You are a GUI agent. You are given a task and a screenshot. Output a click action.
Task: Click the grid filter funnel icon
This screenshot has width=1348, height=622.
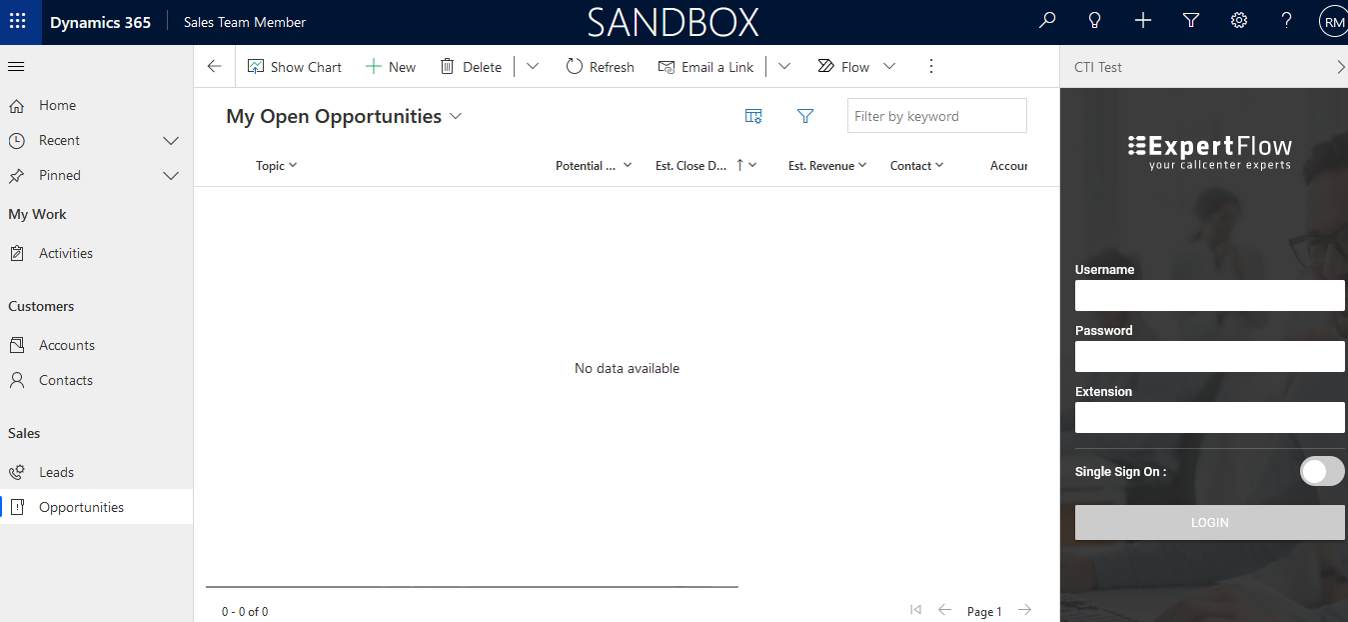(805, 117)
